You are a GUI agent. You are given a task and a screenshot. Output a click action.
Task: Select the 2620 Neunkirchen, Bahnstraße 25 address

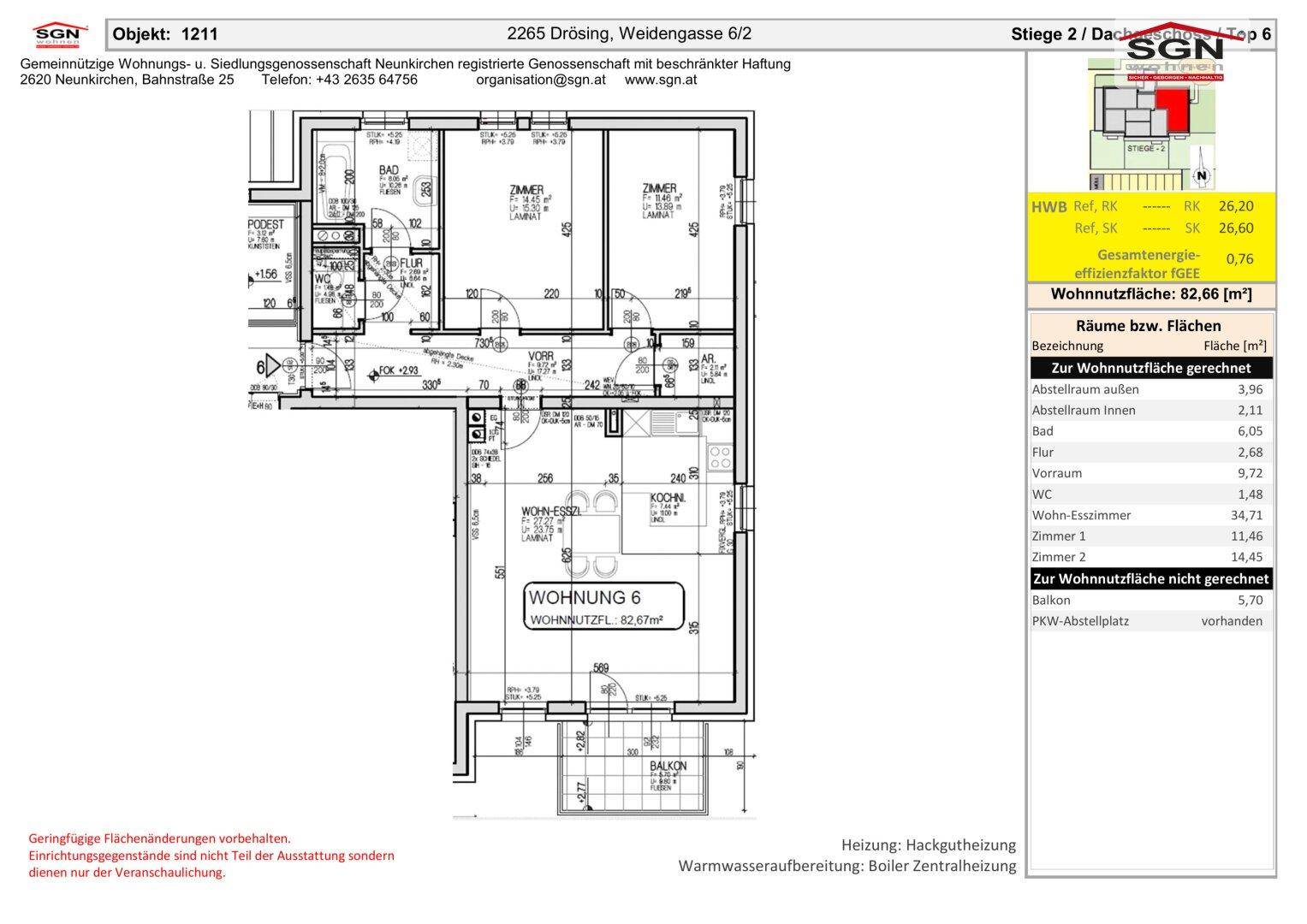tap(127, 80)
